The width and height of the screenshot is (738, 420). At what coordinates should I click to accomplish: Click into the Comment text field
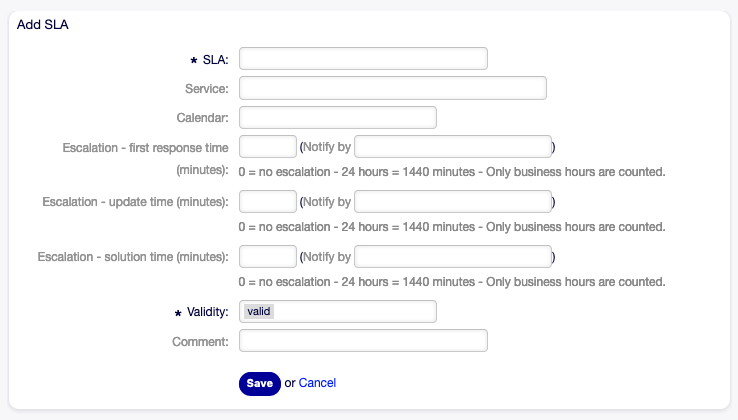coord(363,341)
